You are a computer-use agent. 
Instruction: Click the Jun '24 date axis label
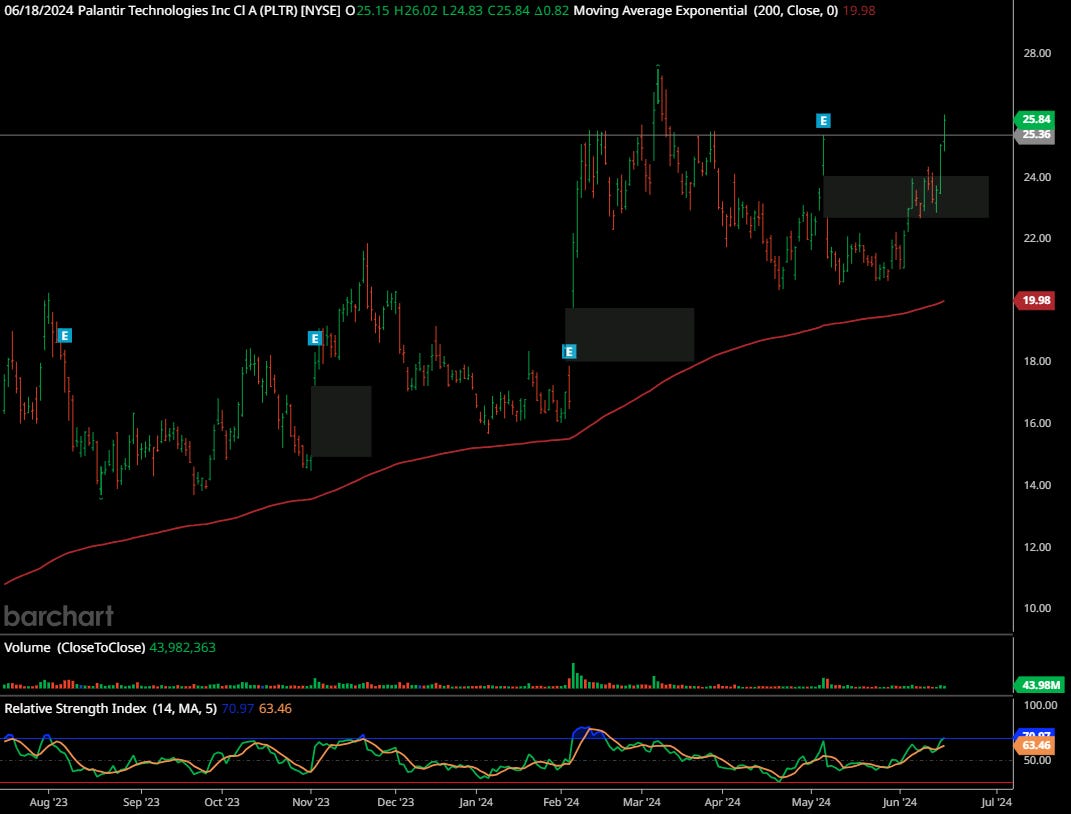(900, 802)
